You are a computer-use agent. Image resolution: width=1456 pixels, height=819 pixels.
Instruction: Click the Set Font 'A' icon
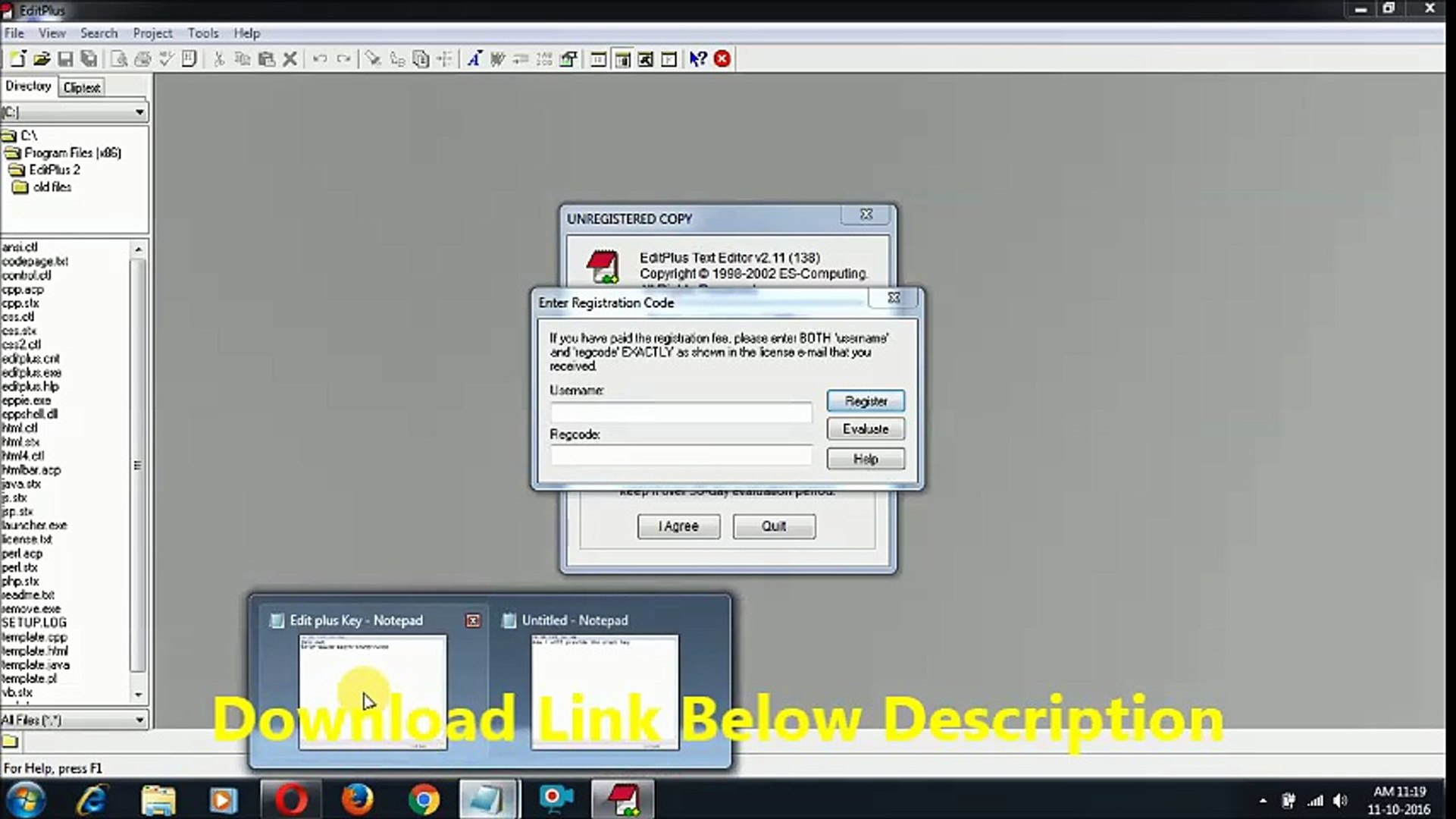474,59
